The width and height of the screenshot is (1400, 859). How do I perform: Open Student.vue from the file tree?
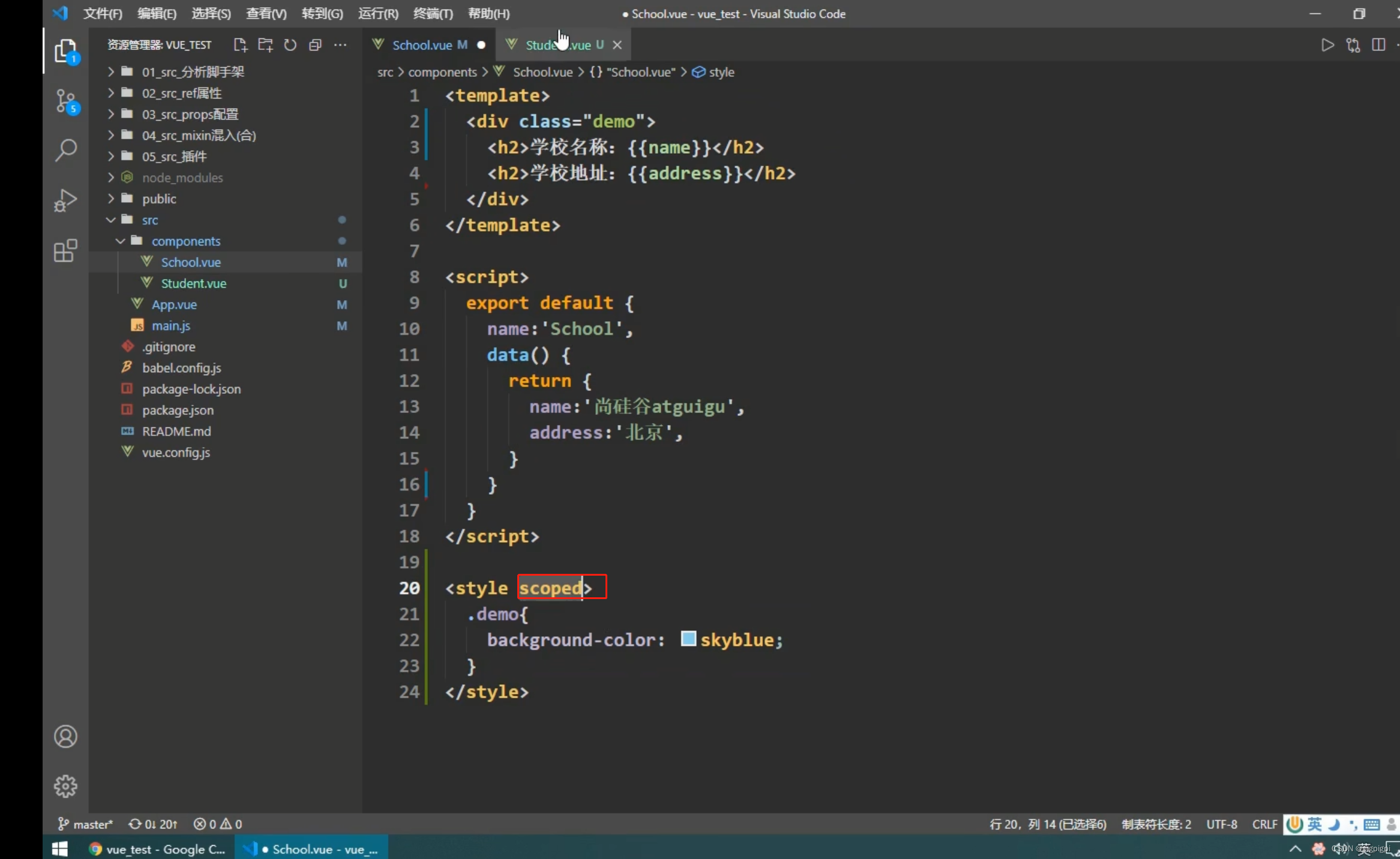point(226,283)
